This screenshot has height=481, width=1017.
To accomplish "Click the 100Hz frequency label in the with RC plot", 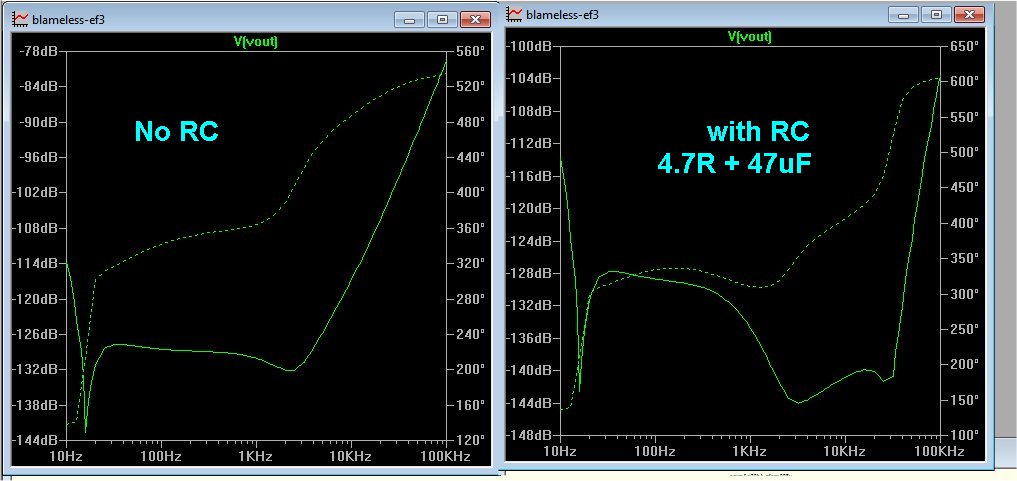I will tap(654, 450).
